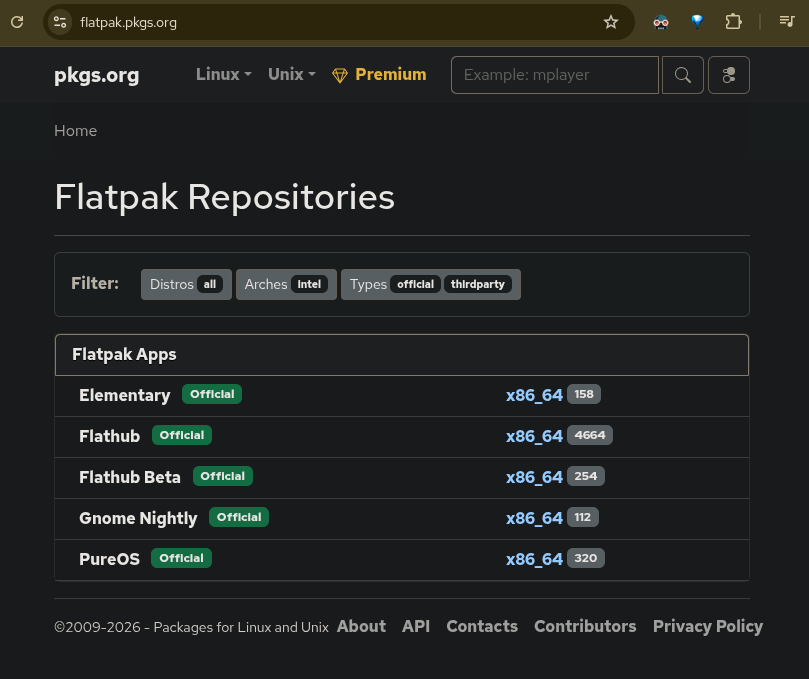Expand the Linux dropdown menu
This screenshot has width=809, height=679.
(223, 74)
